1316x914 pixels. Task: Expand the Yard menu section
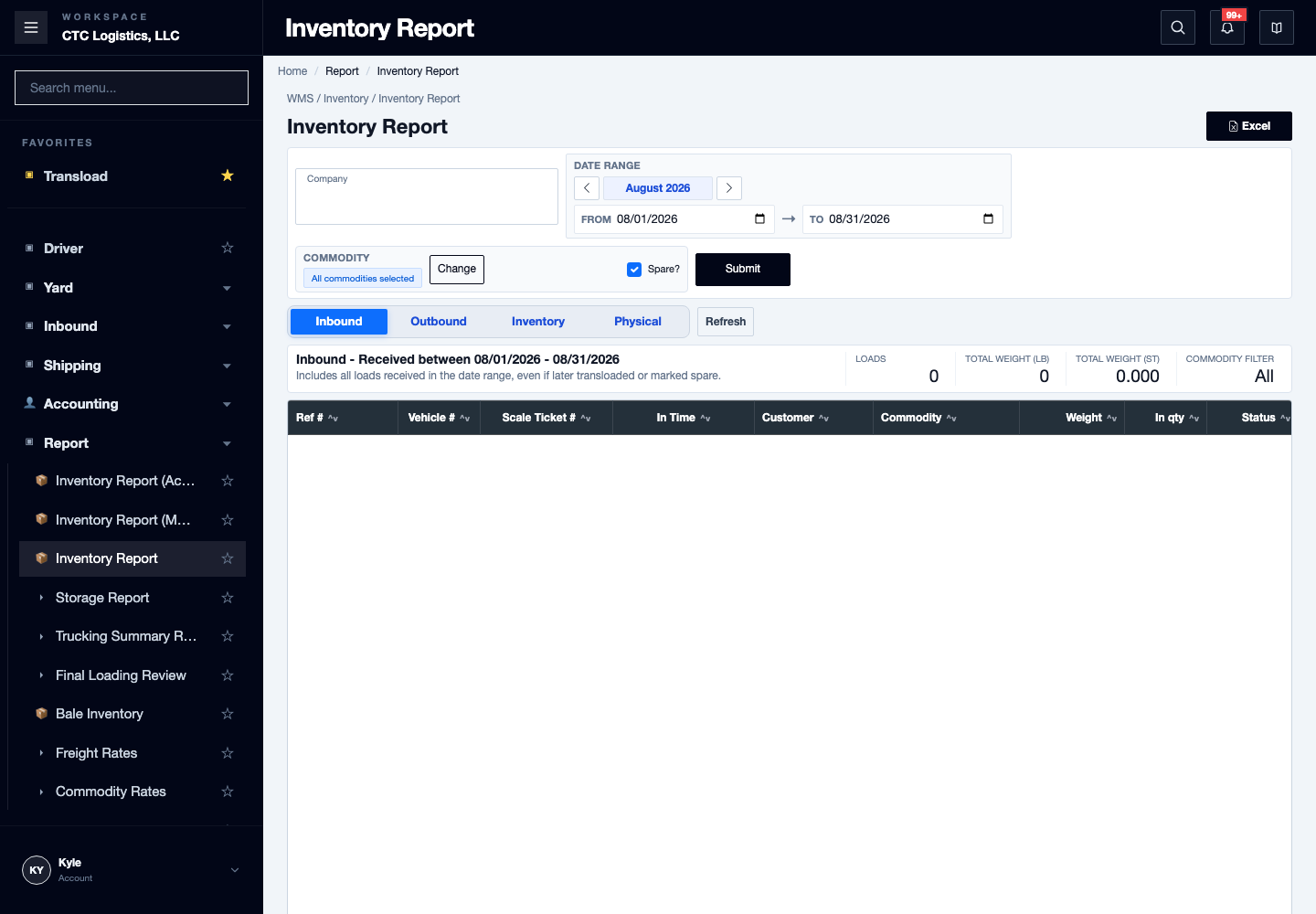(x=227, y=288)
